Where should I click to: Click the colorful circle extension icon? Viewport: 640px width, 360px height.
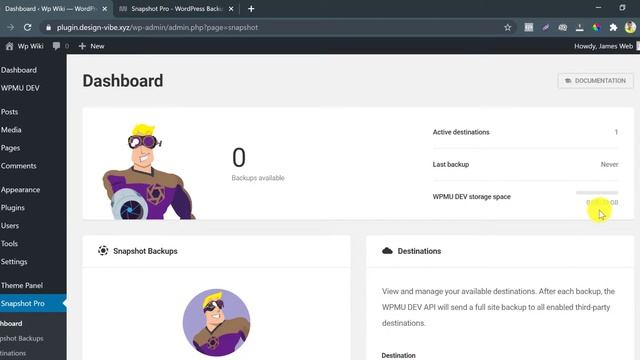tap(596, 27)
